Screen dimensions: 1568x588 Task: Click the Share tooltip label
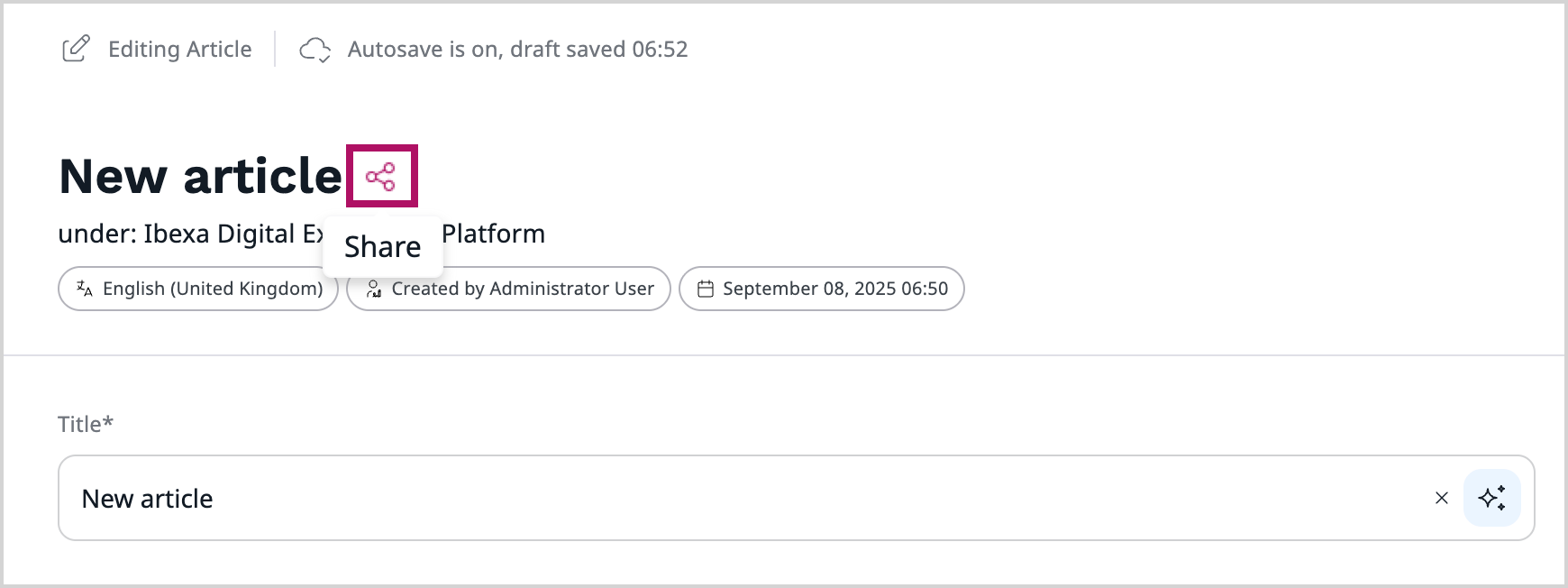382,247
